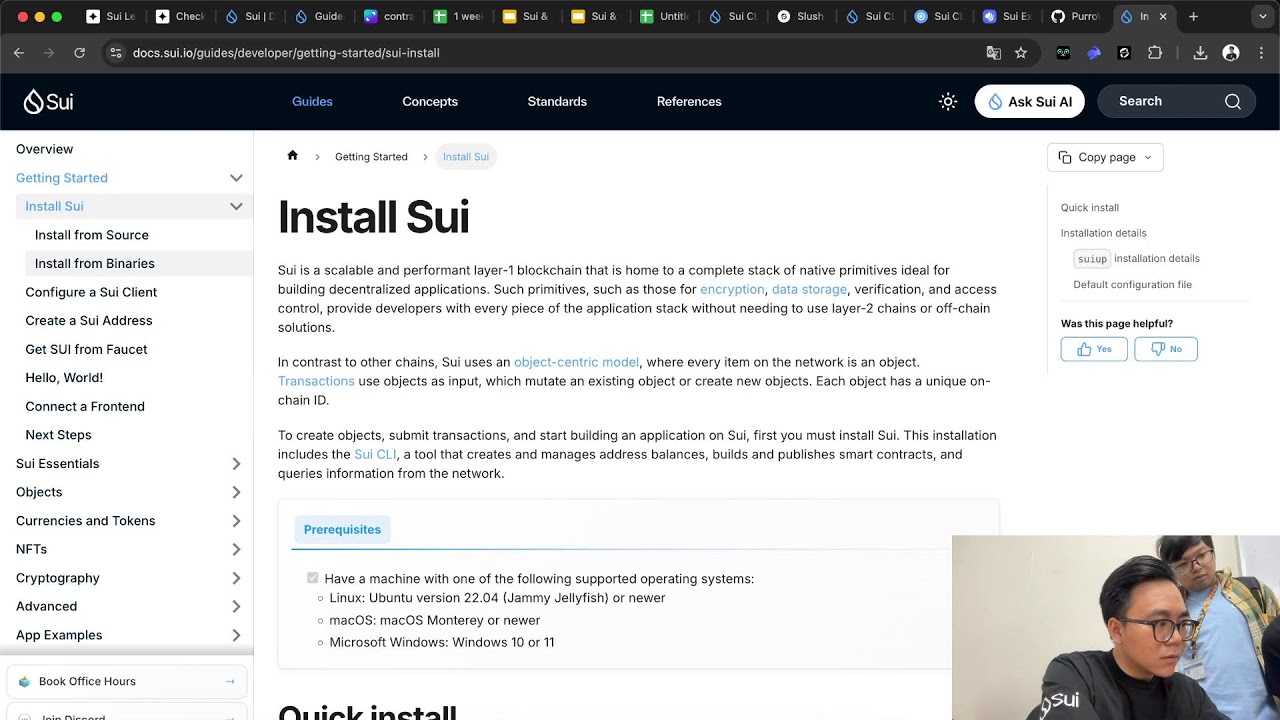Image resolution: width=1280 pixels, height=720 pixels.
Task: Click the home breadcrumb icon
Action: click(x=293, y=155)
